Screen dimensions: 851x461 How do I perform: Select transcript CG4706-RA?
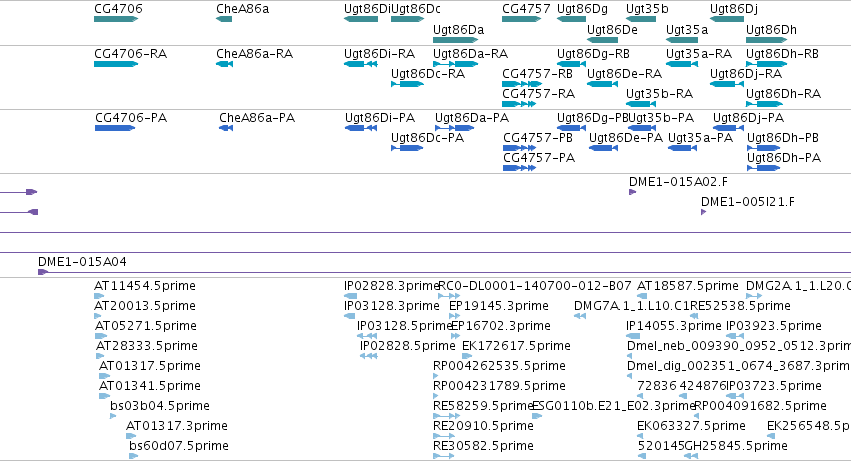116,64
